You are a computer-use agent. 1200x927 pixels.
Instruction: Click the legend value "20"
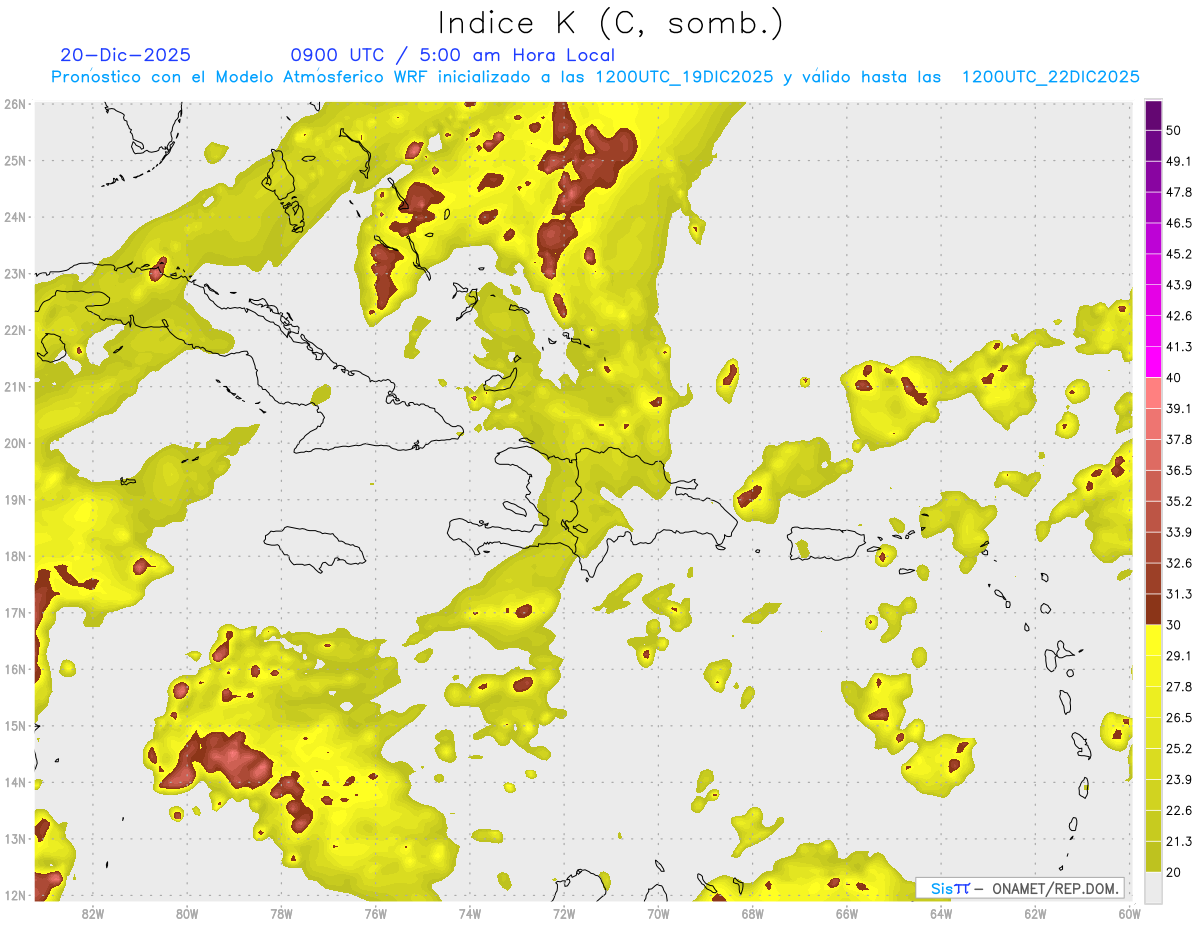point(1175,873)
